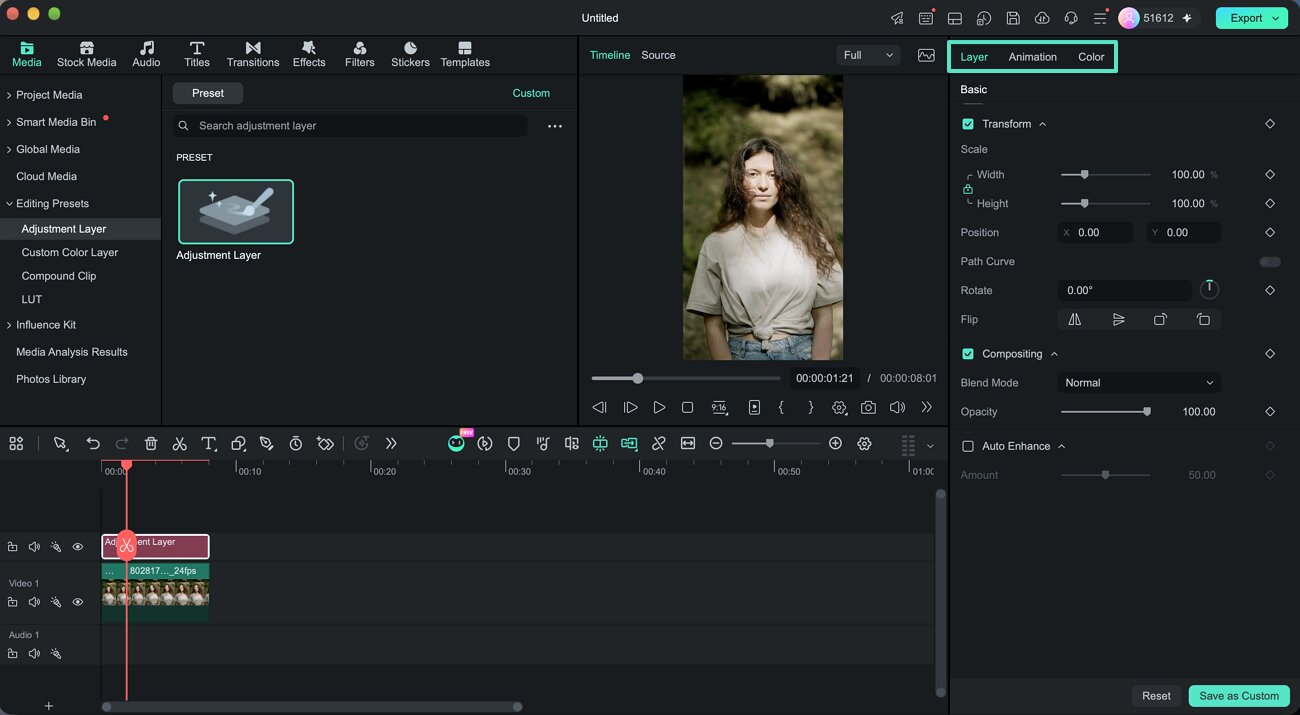
Task: Open the cloud upload icon in title bar
Action: [1042, 18]
